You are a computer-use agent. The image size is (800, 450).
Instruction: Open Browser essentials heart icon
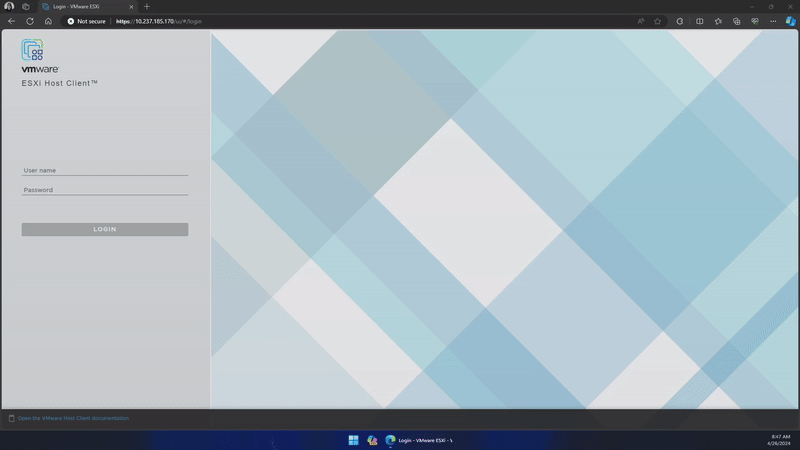click(x=755, y=21)
